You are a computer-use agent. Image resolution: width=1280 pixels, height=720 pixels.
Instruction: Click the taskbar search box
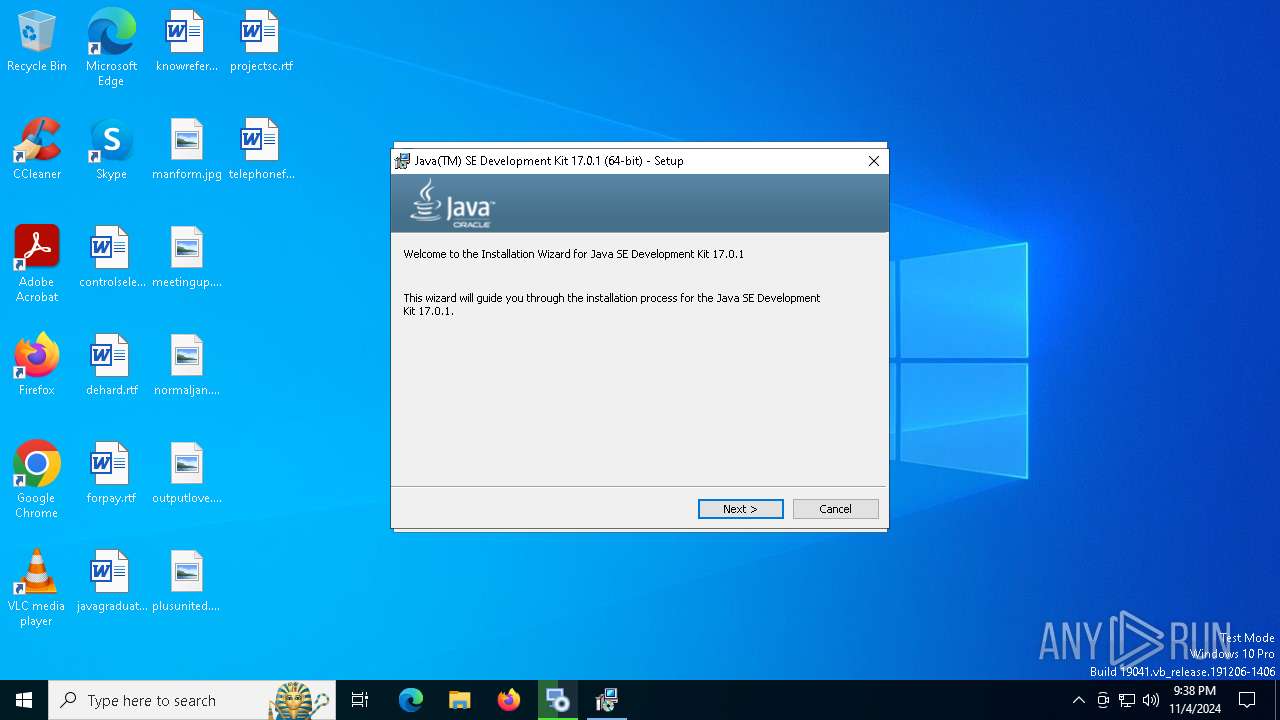(x=192, y=700)
